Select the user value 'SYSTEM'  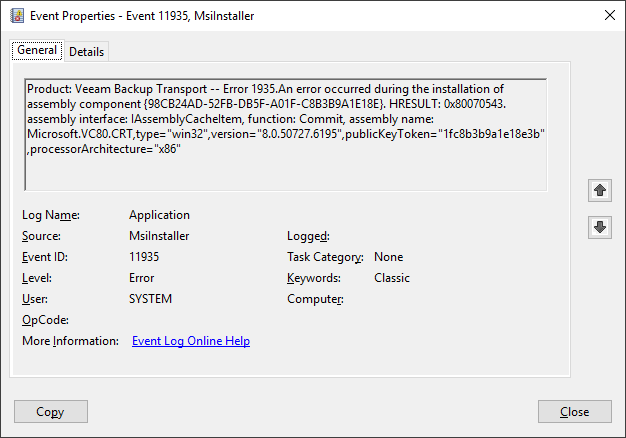tap(150, 299)
